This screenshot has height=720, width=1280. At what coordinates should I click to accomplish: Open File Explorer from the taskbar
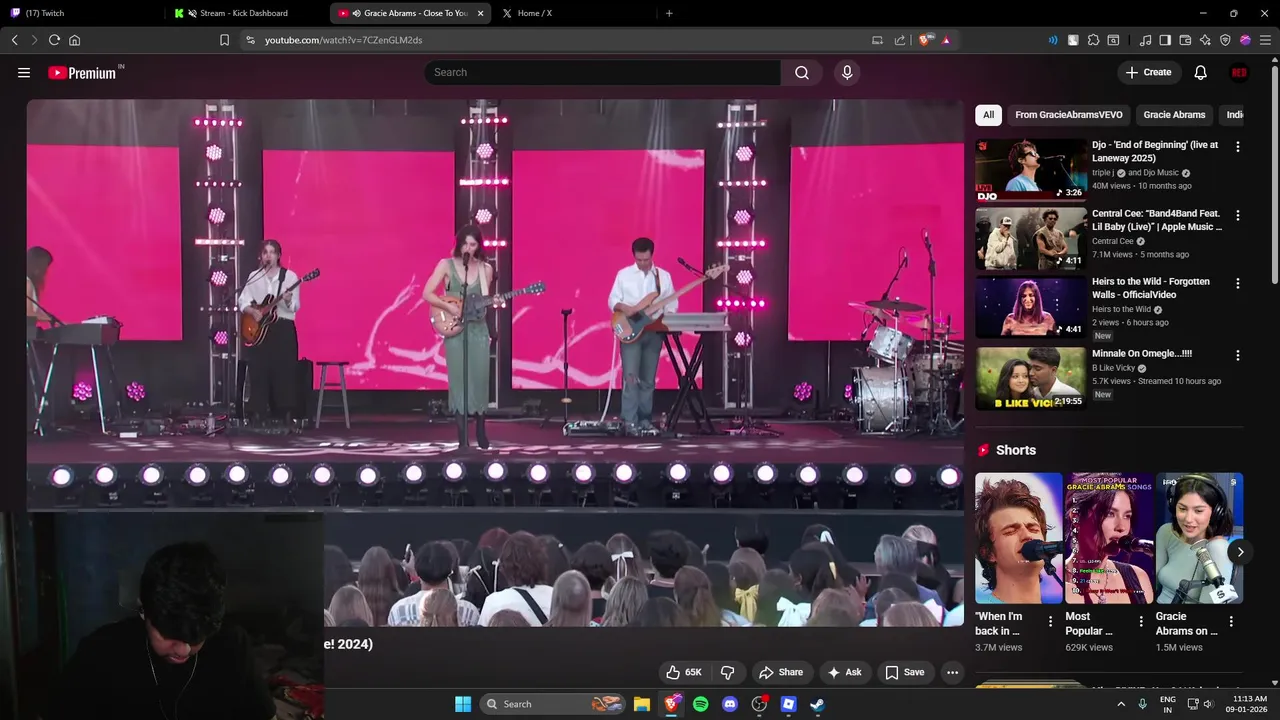641,704
